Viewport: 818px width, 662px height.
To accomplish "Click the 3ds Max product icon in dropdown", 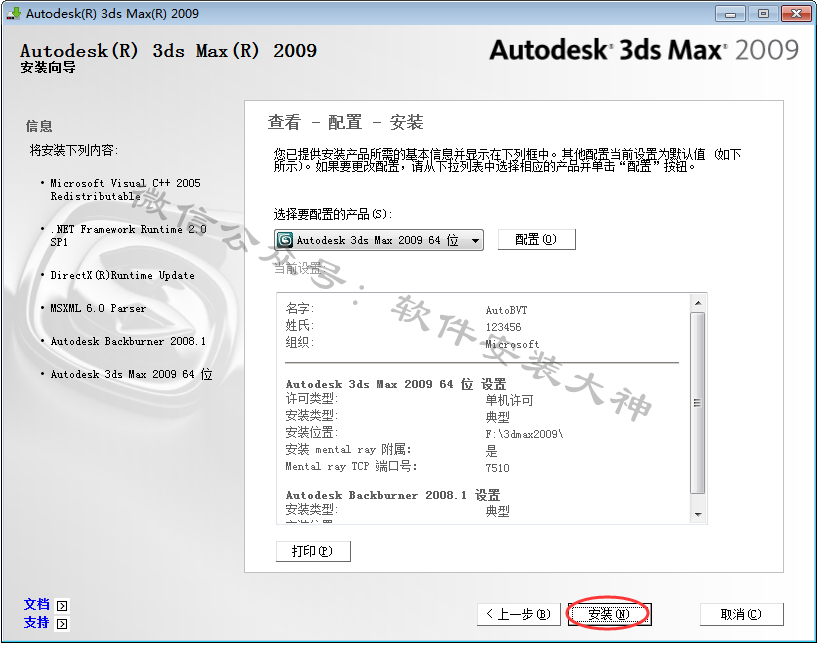I will click(x=285, y=240).
